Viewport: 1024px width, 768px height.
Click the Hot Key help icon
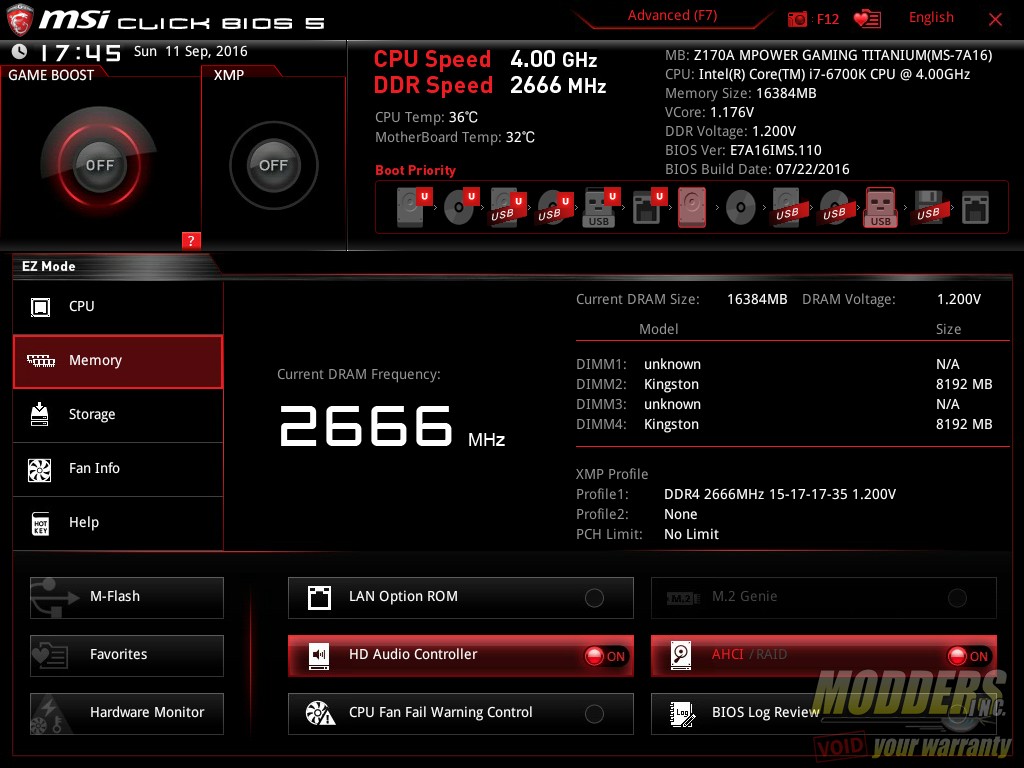pyautogui.click(x=40, y=523)
